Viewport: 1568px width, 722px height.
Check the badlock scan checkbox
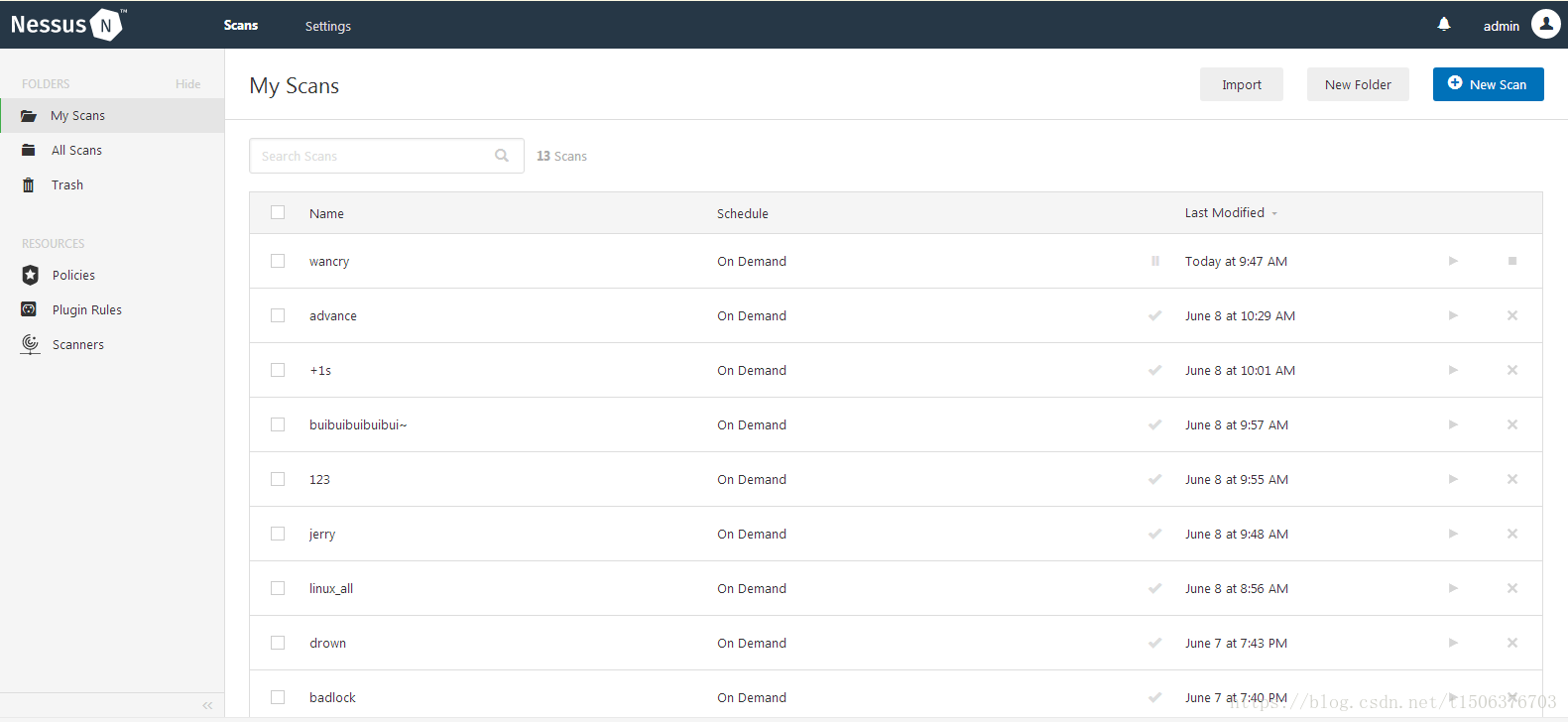(278, 697)
